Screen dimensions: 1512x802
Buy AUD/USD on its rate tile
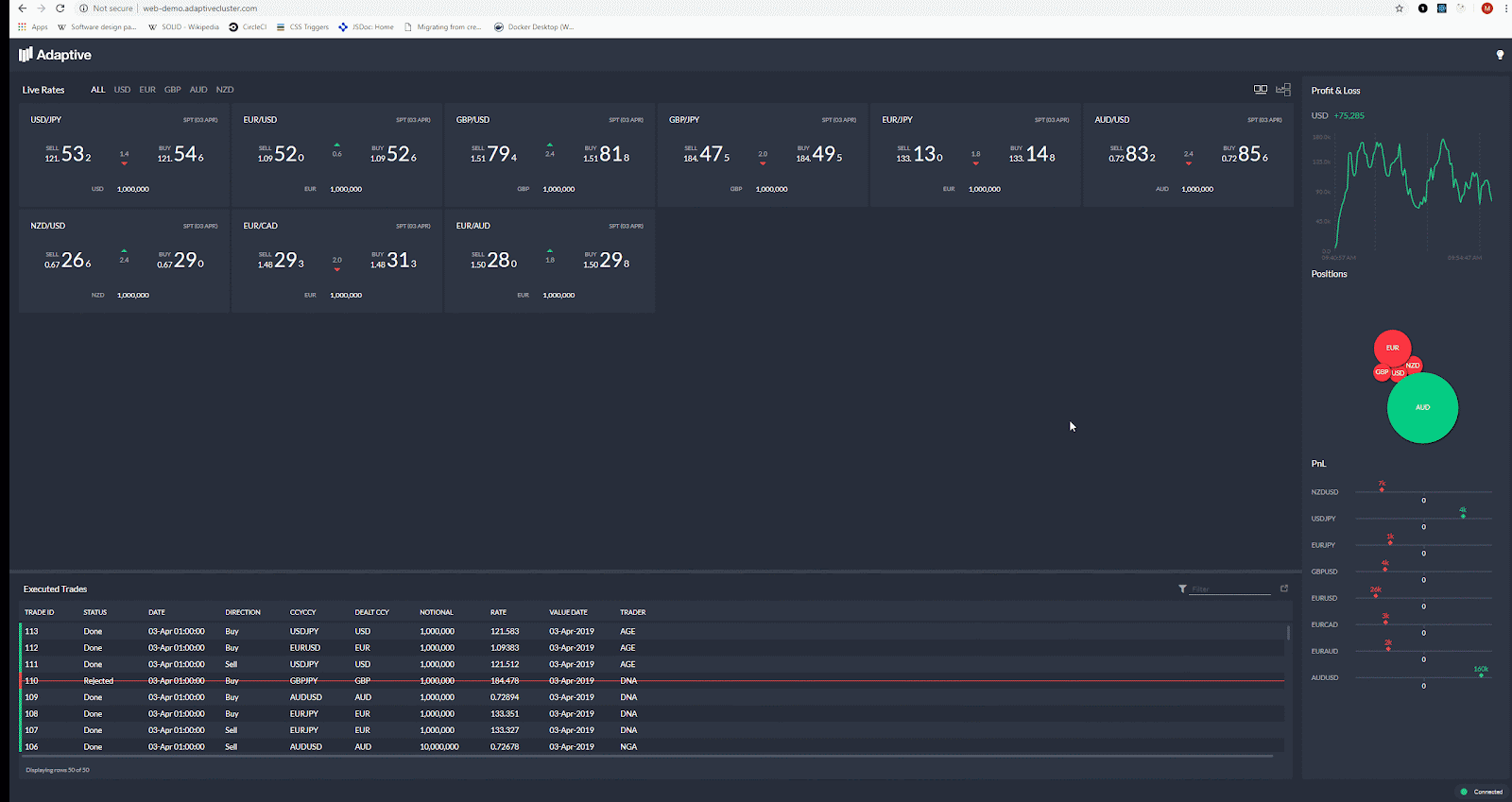(1245, 154)
